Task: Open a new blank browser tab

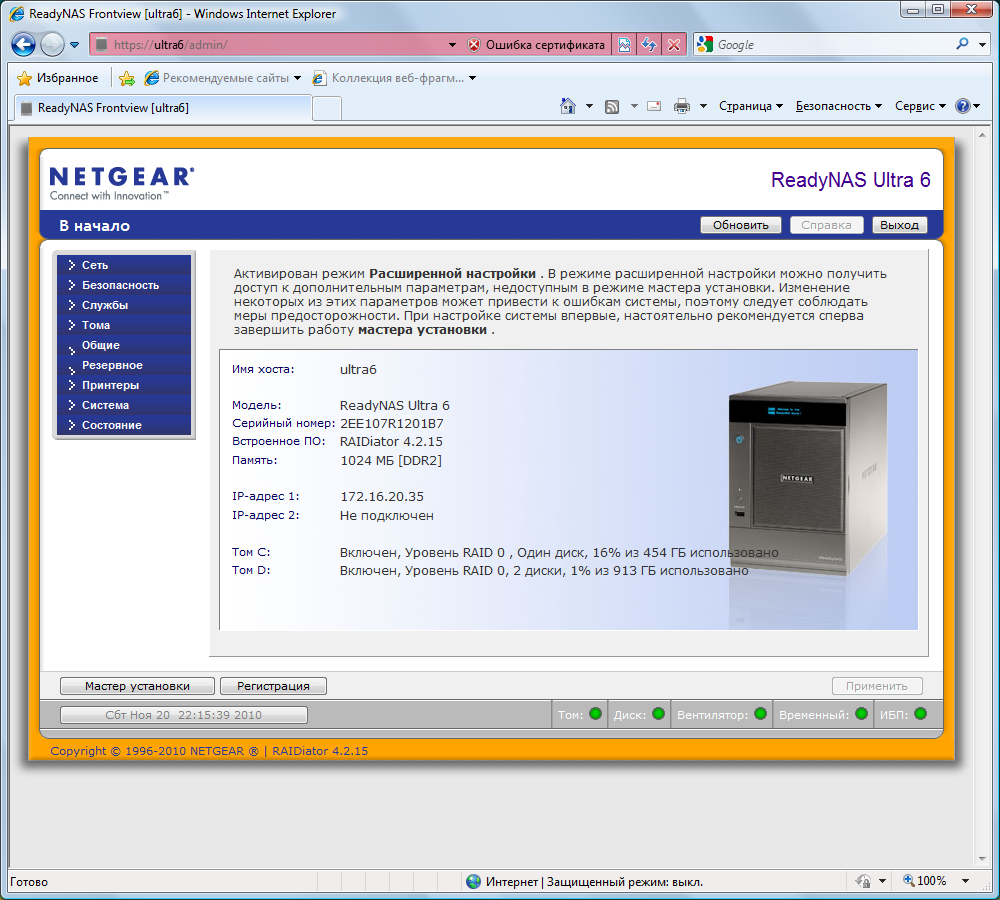Action: 327,108
